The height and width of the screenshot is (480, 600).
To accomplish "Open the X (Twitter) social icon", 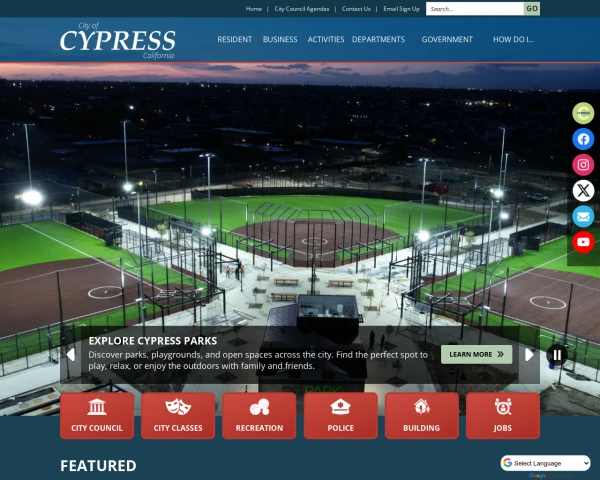I will [583, 190].
